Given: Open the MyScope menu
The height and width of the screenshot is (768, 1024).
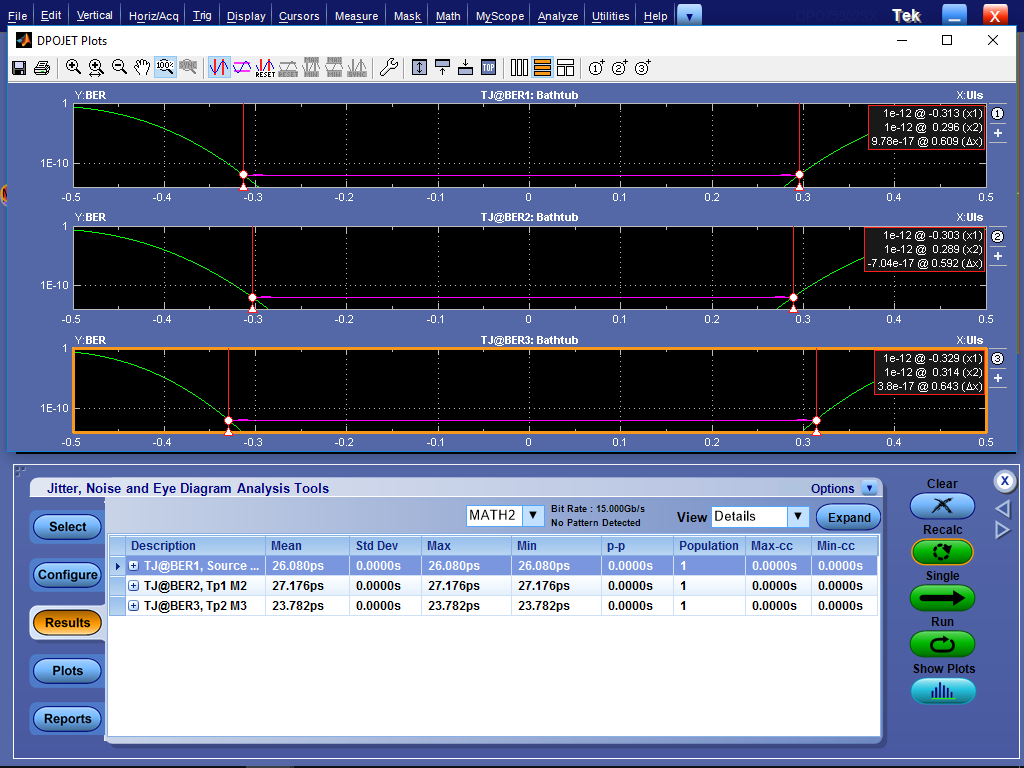Looking at the screenshot, I should [x=500, y=16].
